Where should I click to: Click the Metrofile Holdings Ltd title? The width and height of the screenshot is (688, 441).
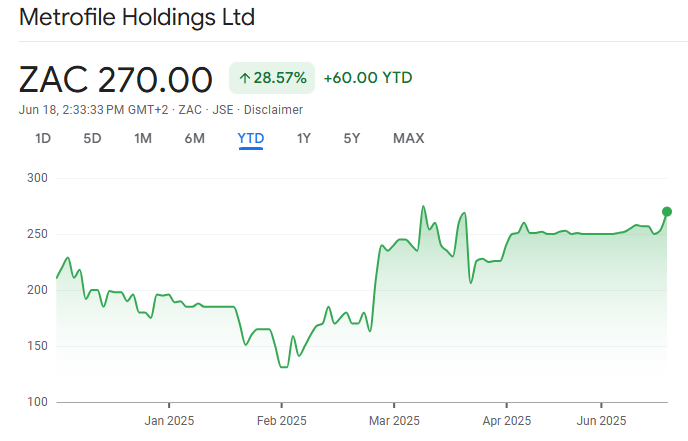coord(137,18)
